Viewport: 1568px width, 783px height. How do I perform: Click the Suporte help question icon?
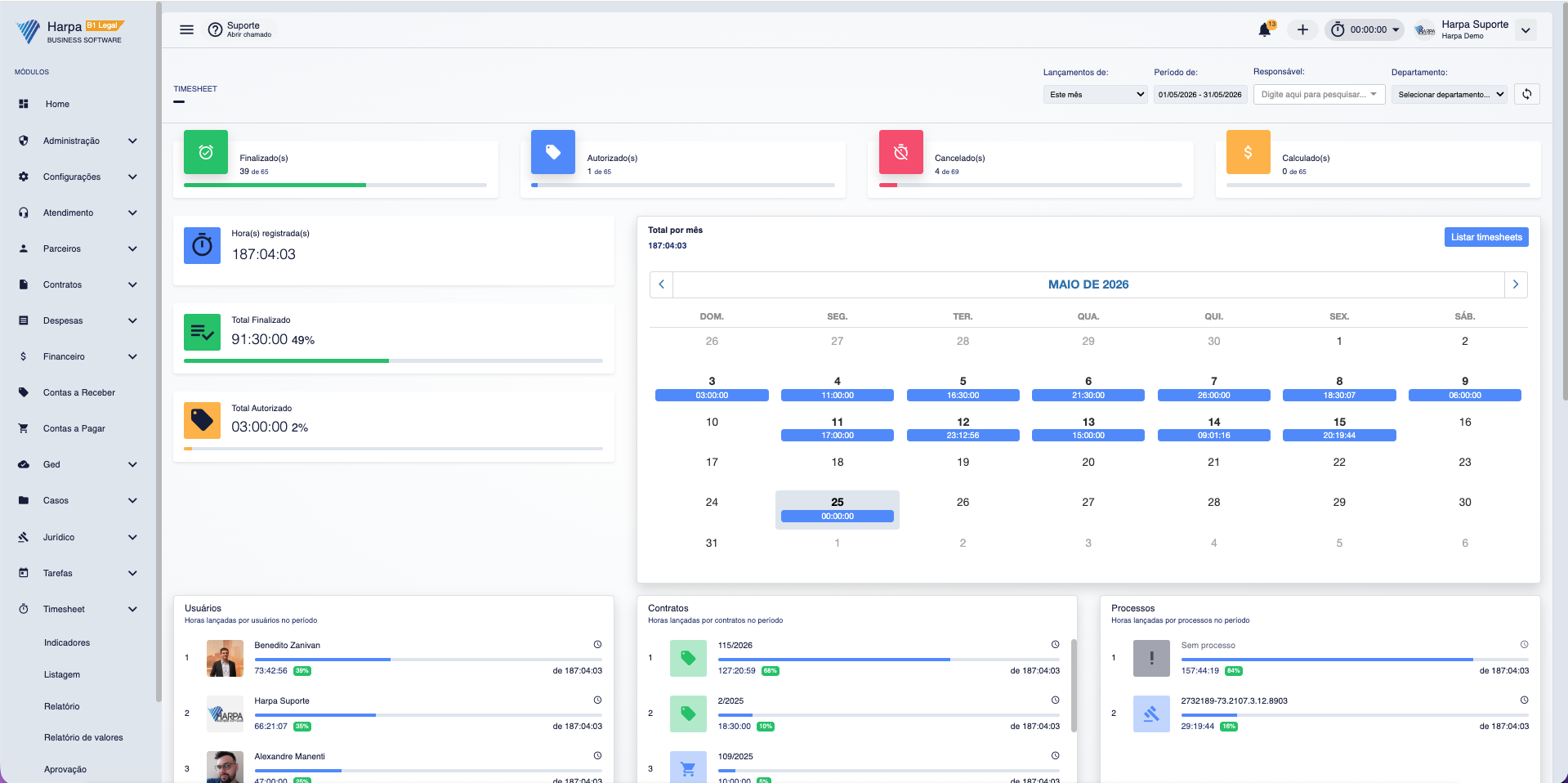coord(215,30)
